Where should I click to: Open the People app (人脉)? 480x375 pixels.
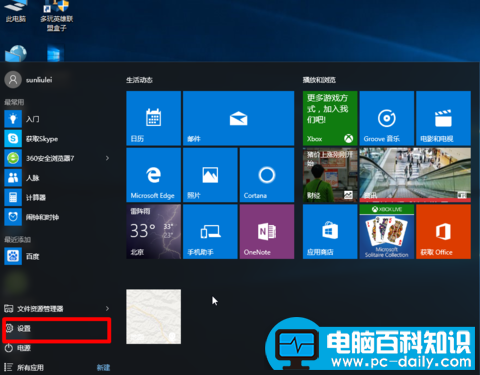point(57,178)
